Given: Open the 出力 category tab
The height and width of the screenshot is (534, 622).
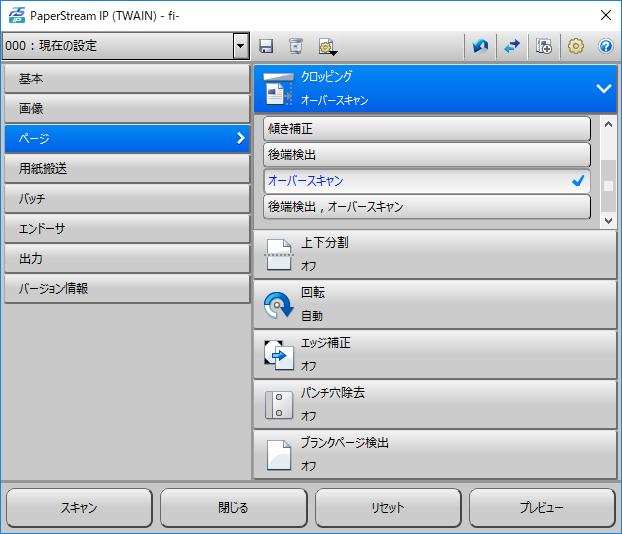Looking at the screenshot, I should (127, 258).
